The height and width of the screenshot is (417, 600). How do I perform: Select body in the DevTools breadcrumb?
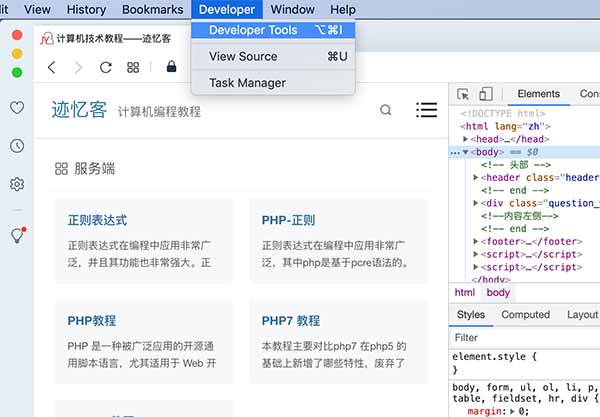click(x=498, y=293)
